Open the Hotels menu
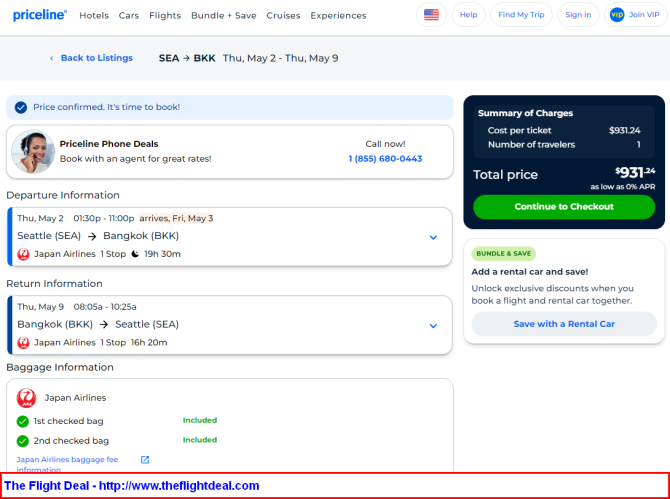670x499 pixels. (94, 15)
